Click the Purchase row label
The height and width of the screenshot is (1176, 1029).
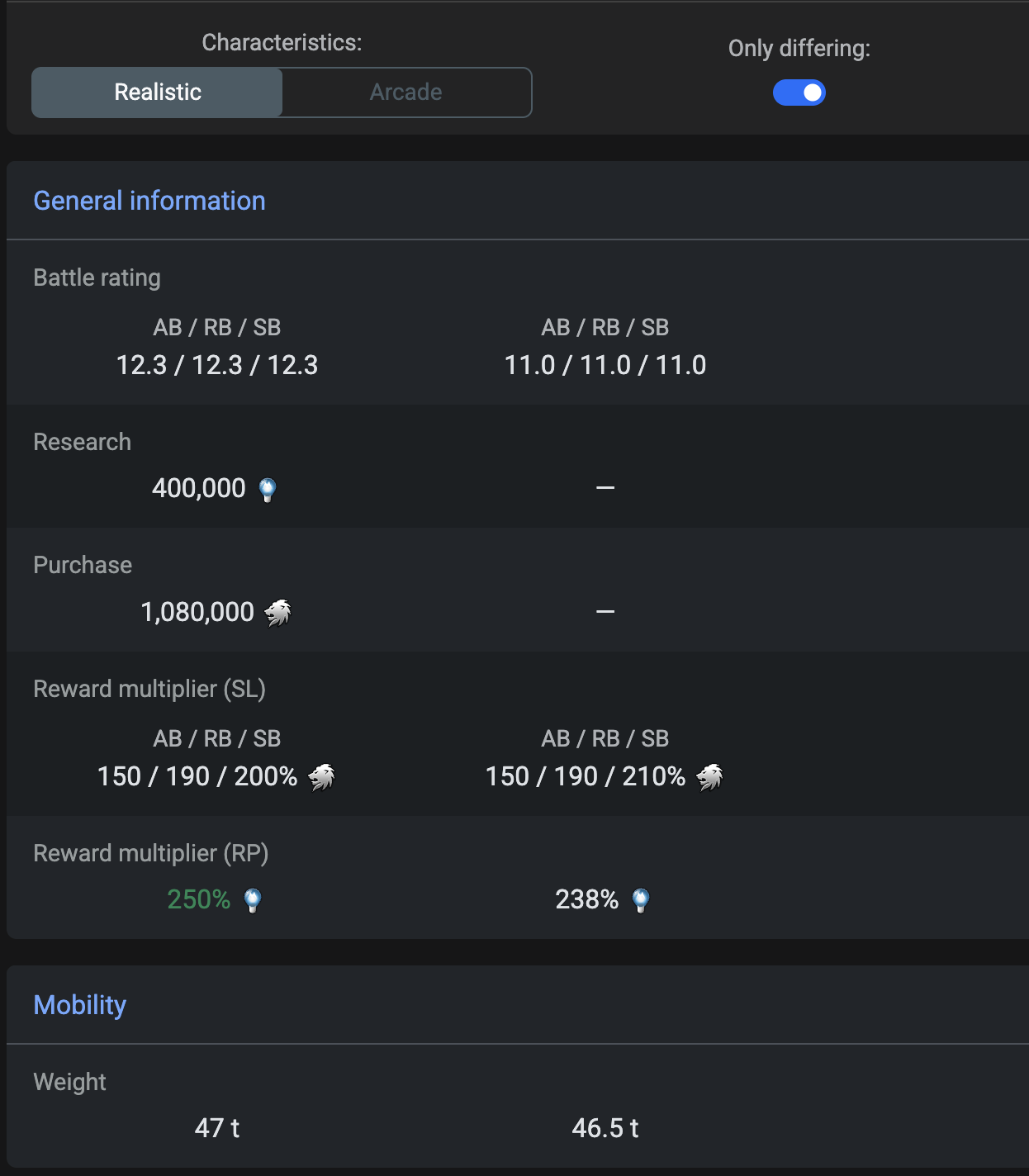[x=83, y=565]
